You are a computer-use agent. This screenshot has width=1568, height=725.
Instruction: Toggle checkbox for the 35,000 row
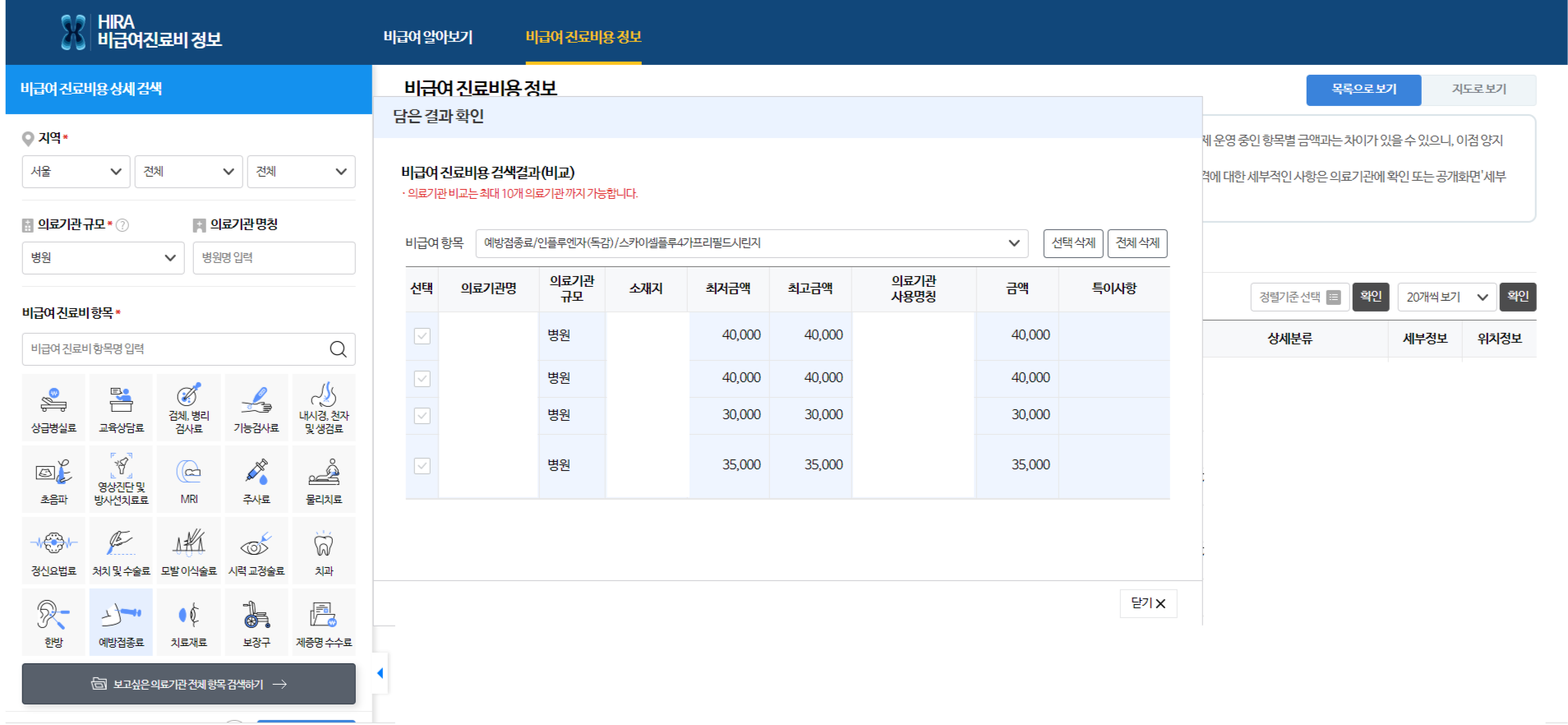click(422, 466)
